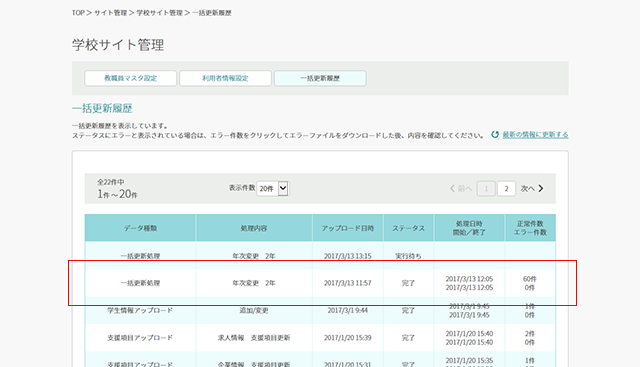Image resolution: width=640 pixels, height=367 pixels.
Task: Click upload date 2017/3/13 13:15
Action: click(348, 256)
